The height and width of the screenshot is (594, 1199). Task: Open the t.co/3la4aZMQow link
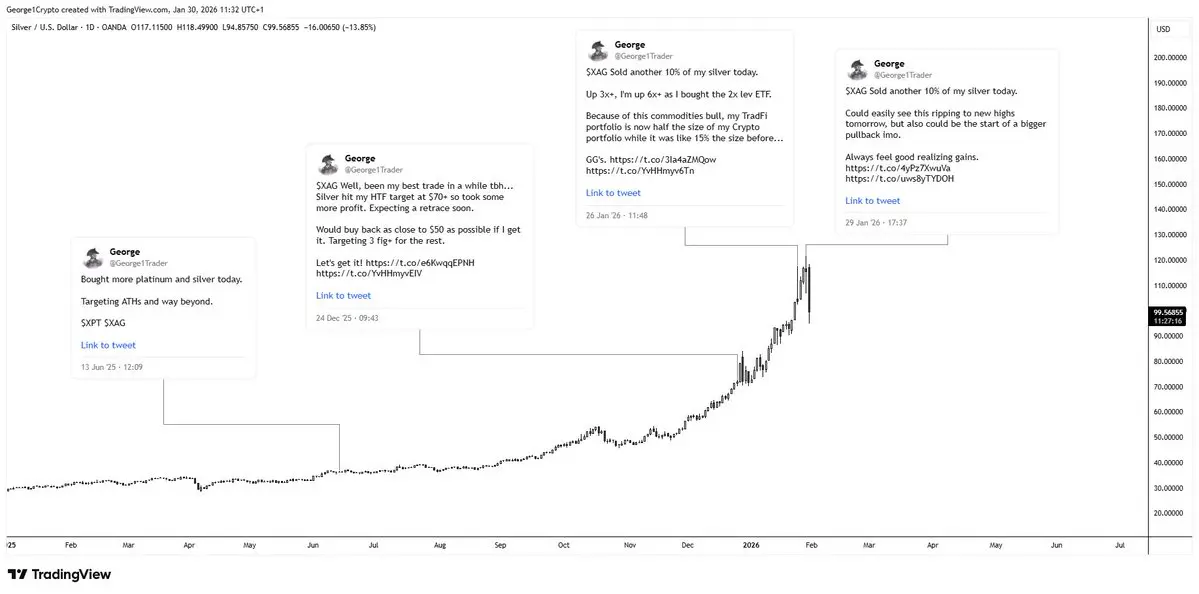661,159
